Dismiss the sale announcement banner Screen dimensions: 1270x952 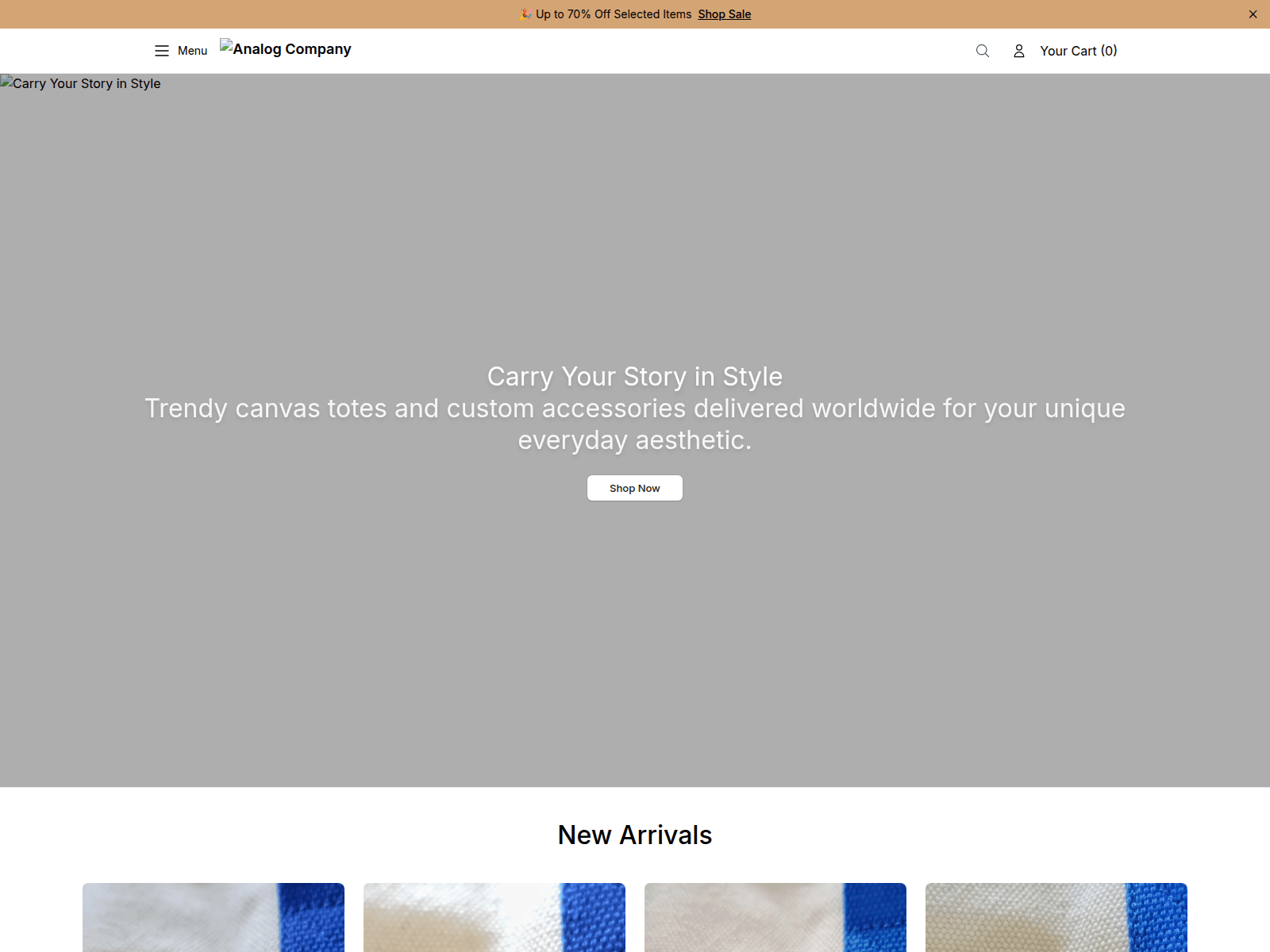point(1253,14)
